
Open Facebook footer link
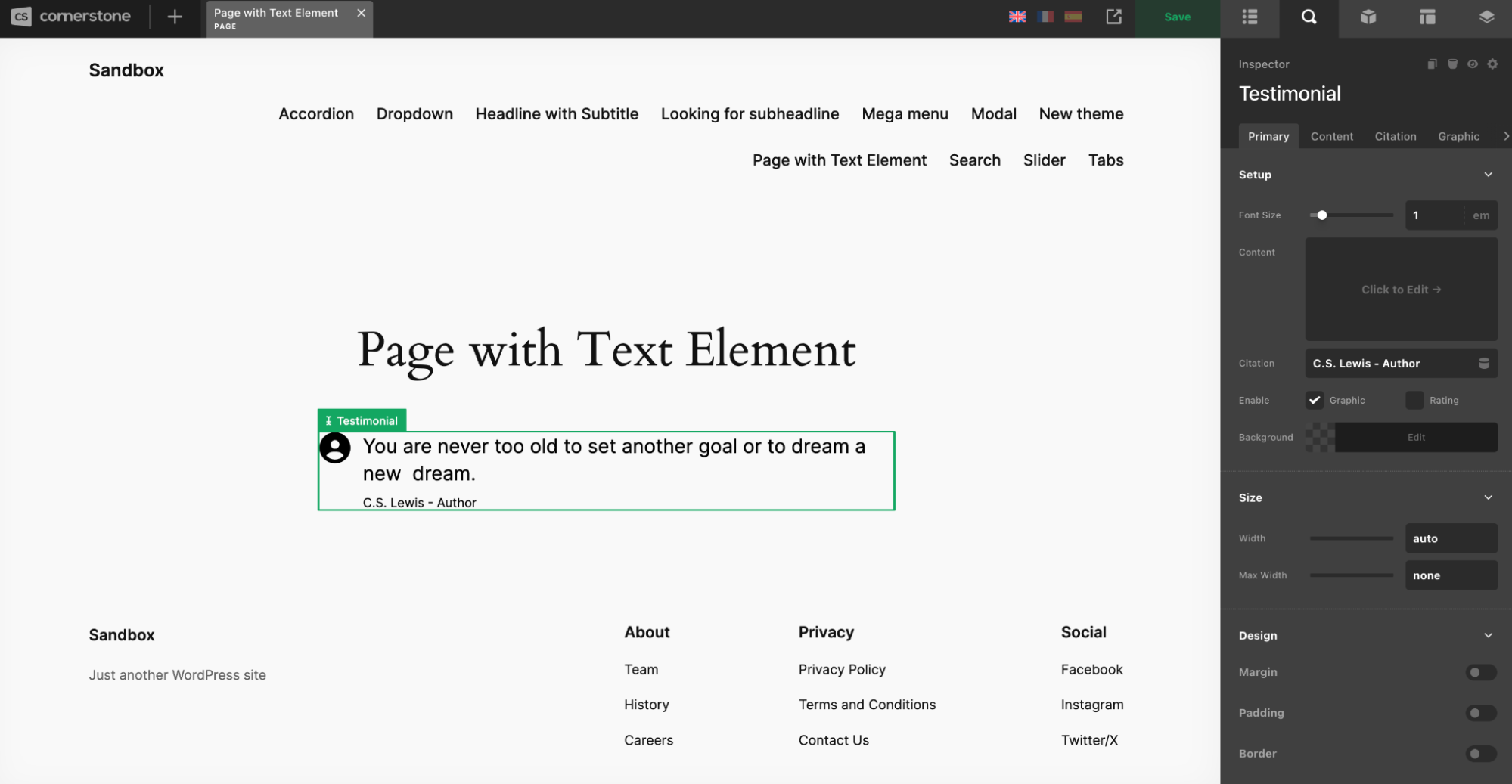pyautogui.click(x=1091, y=670)
